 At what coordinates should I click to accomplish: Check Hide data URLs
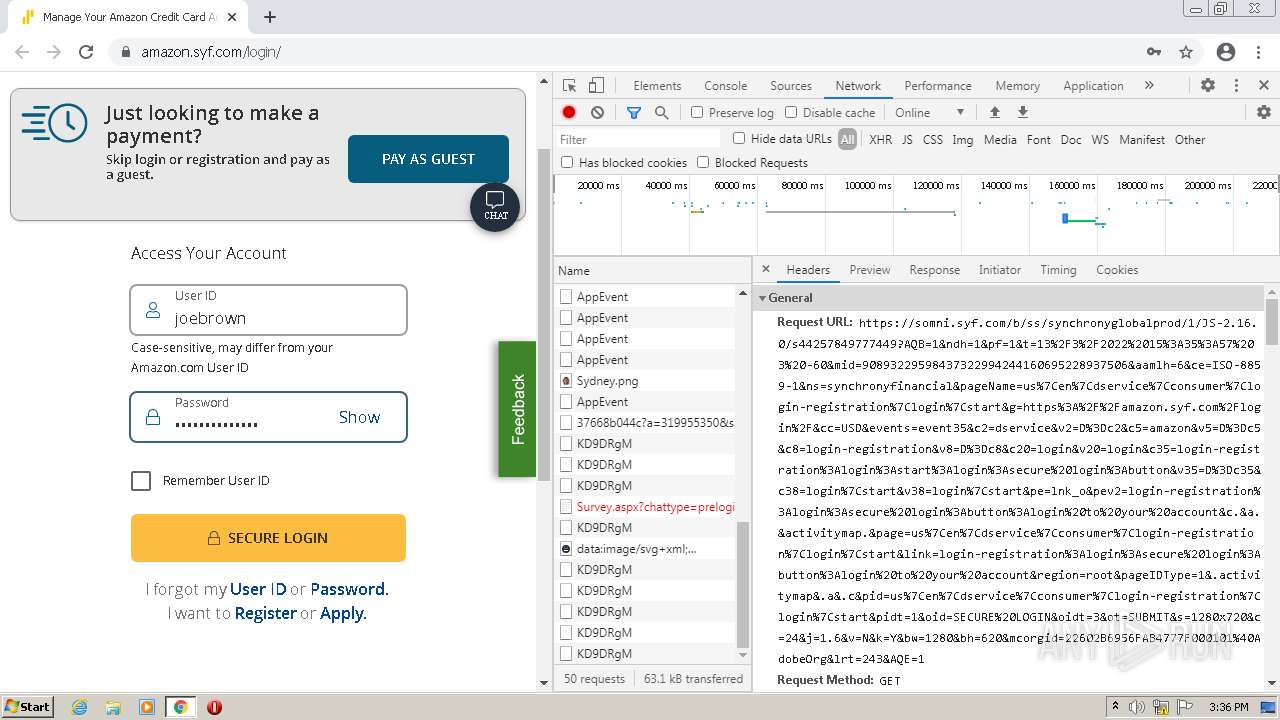739,138
